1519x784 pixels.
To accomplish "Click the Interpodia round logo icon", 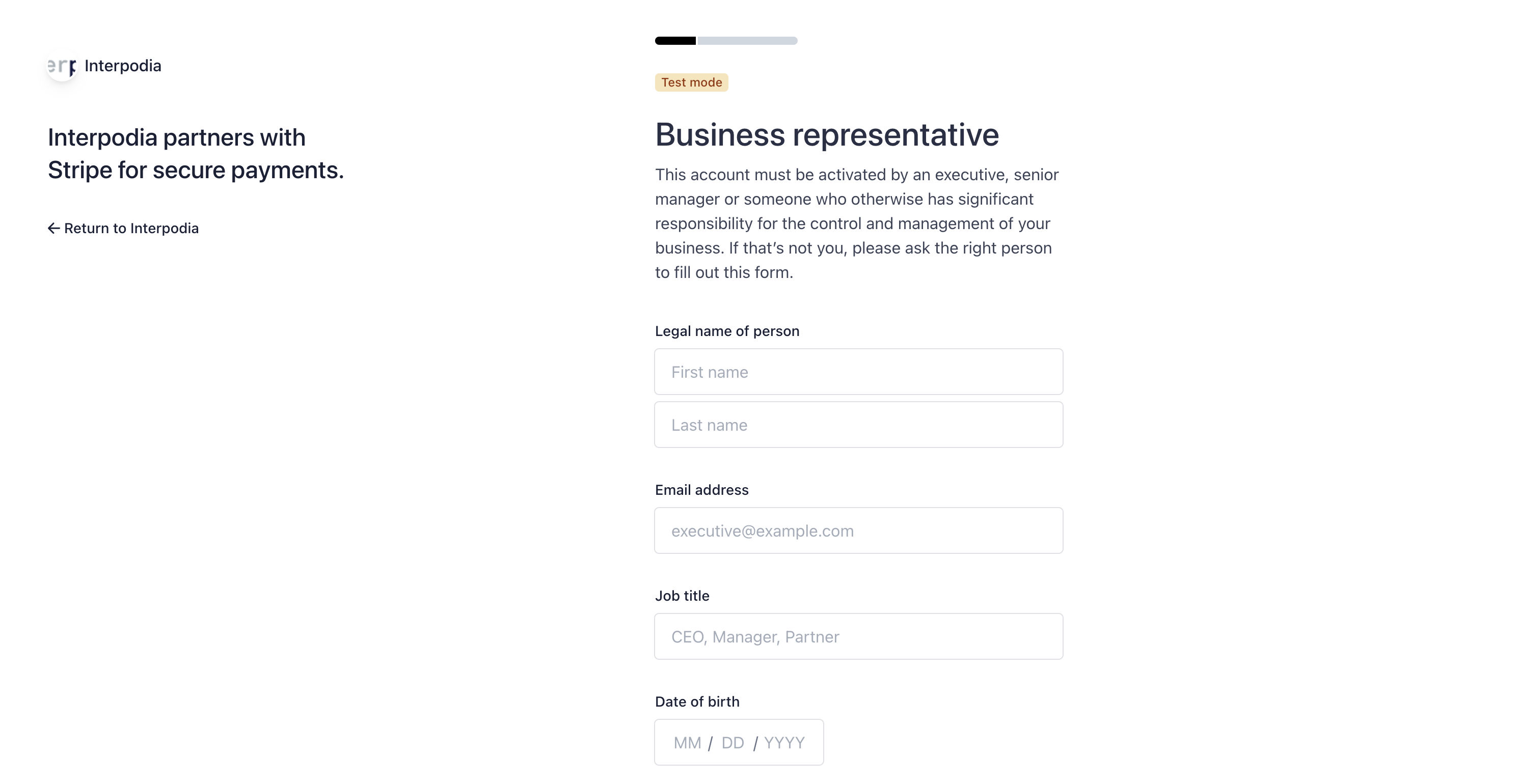I will coord(62,66).
